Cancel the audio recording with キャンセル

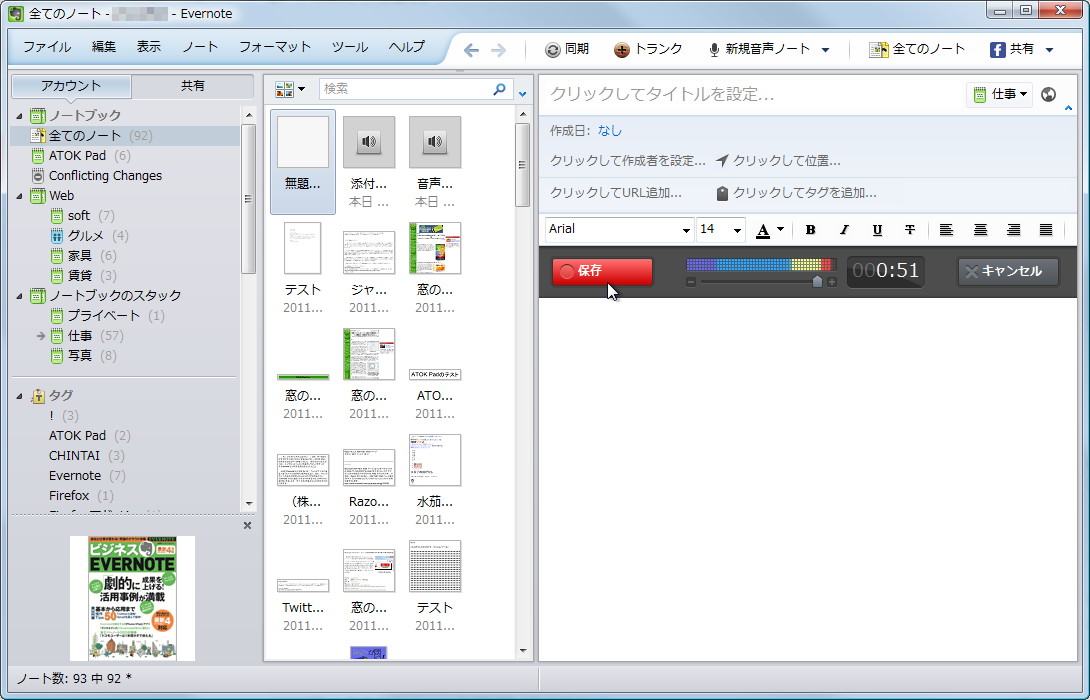click(x=1007, y=271)
